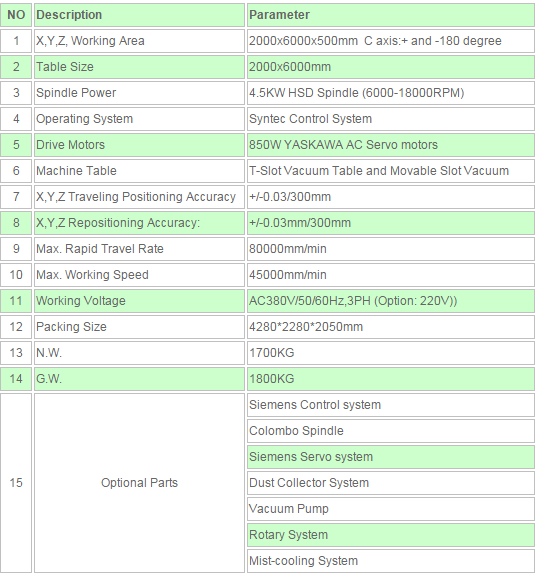Click the 'Parameter' header cell
Image resolution: width=538 pixels, height=575 pixels.
(x=391, y=15)
